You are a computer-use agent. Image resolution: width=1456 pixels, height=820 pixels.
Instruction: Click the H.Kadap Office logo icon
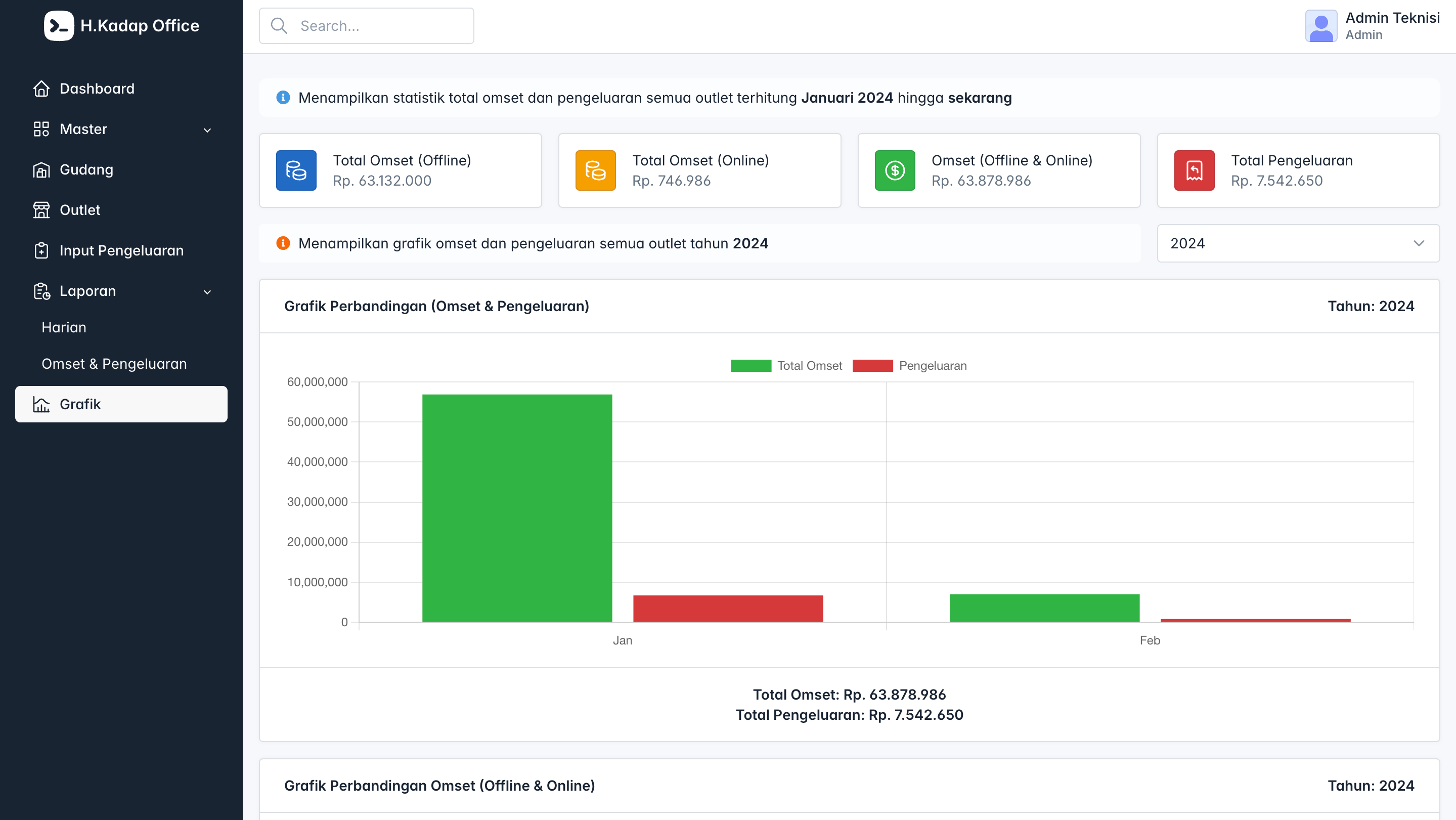click(59, 25)
